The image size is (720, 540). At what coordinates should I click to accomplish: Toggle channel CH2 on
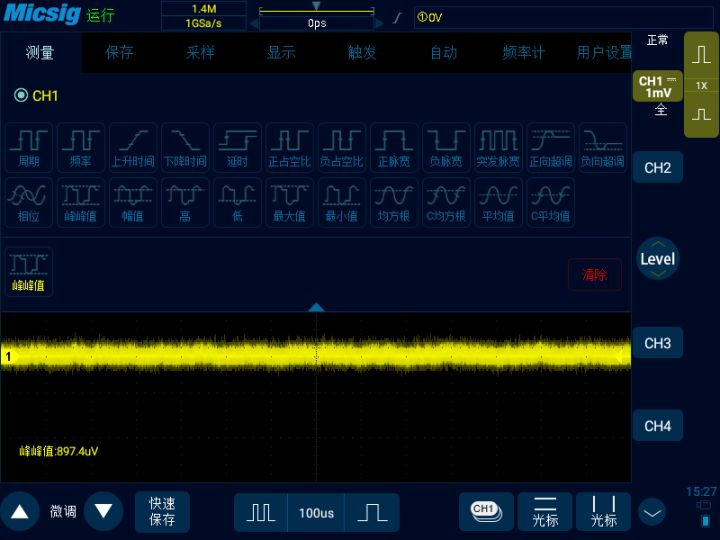658,168
